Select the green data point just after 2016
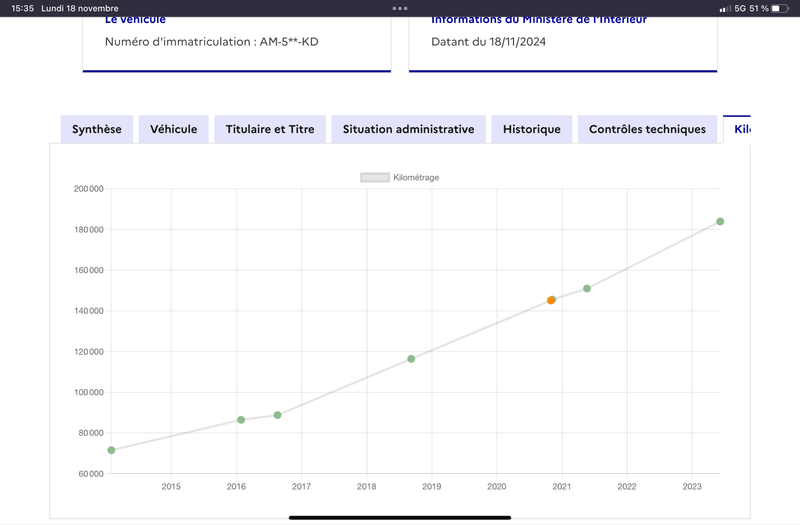This screenshot has height=525, width=800. pyautogui.click(x=241, y=420)
